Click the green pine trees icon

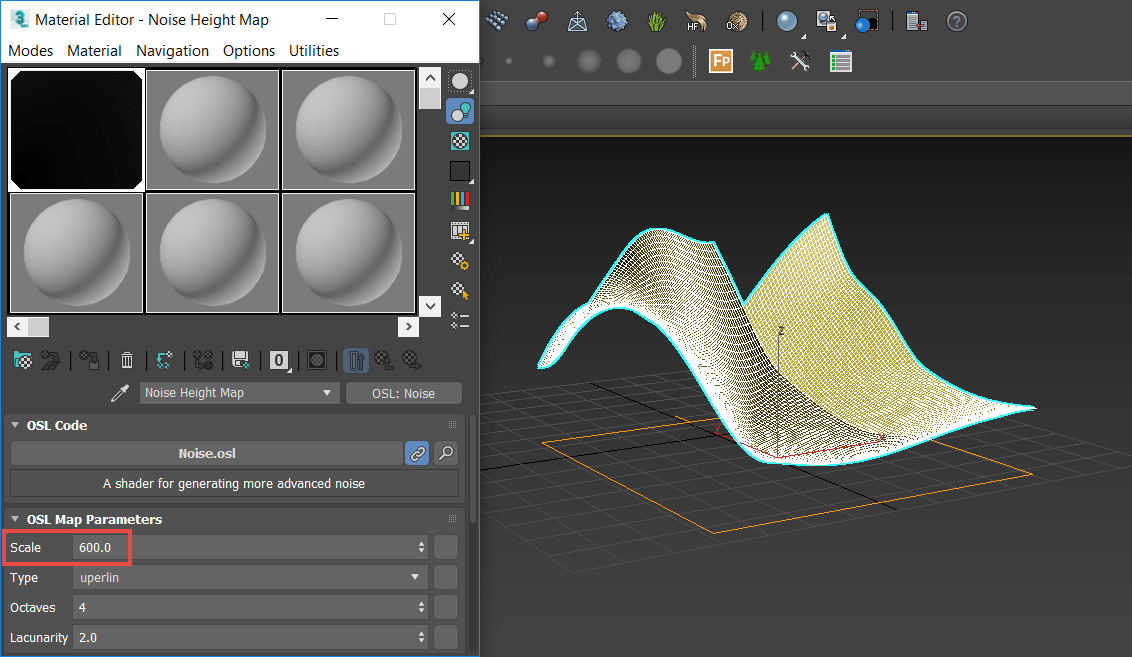tap(760, 61)
